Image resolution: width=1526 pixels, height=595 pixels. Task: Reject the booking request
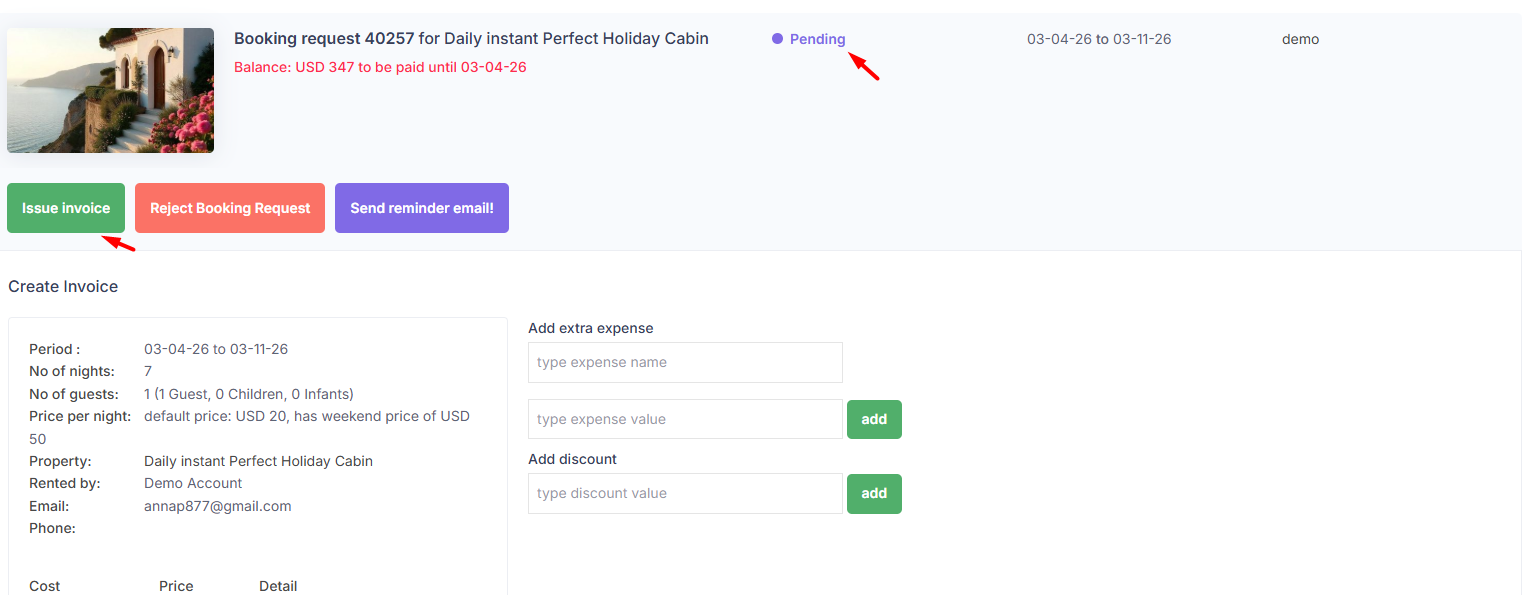click(230, 208)
